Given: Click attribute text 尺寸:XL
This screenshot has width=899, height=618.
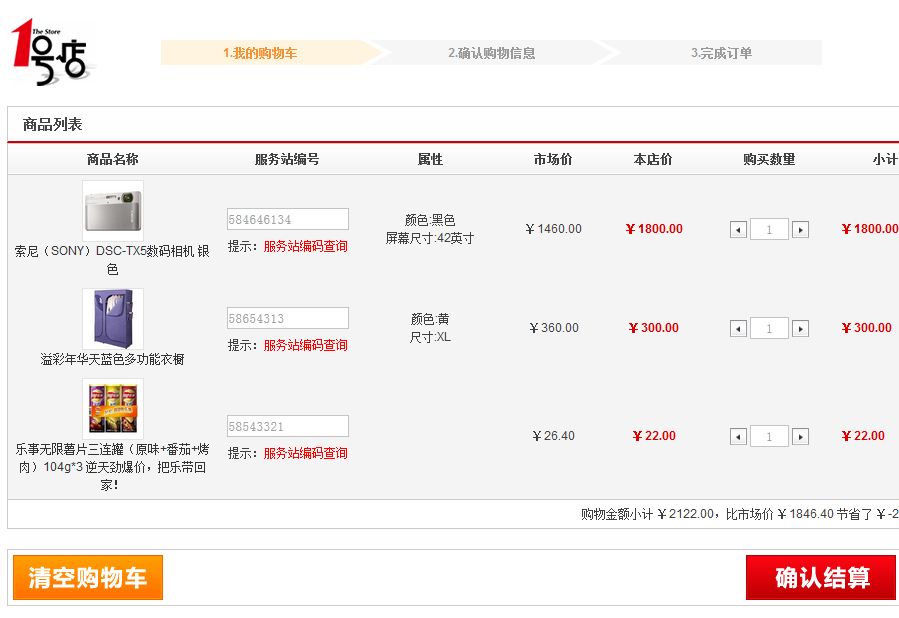Looking at the screenshot, I should (x=430, y=337).
